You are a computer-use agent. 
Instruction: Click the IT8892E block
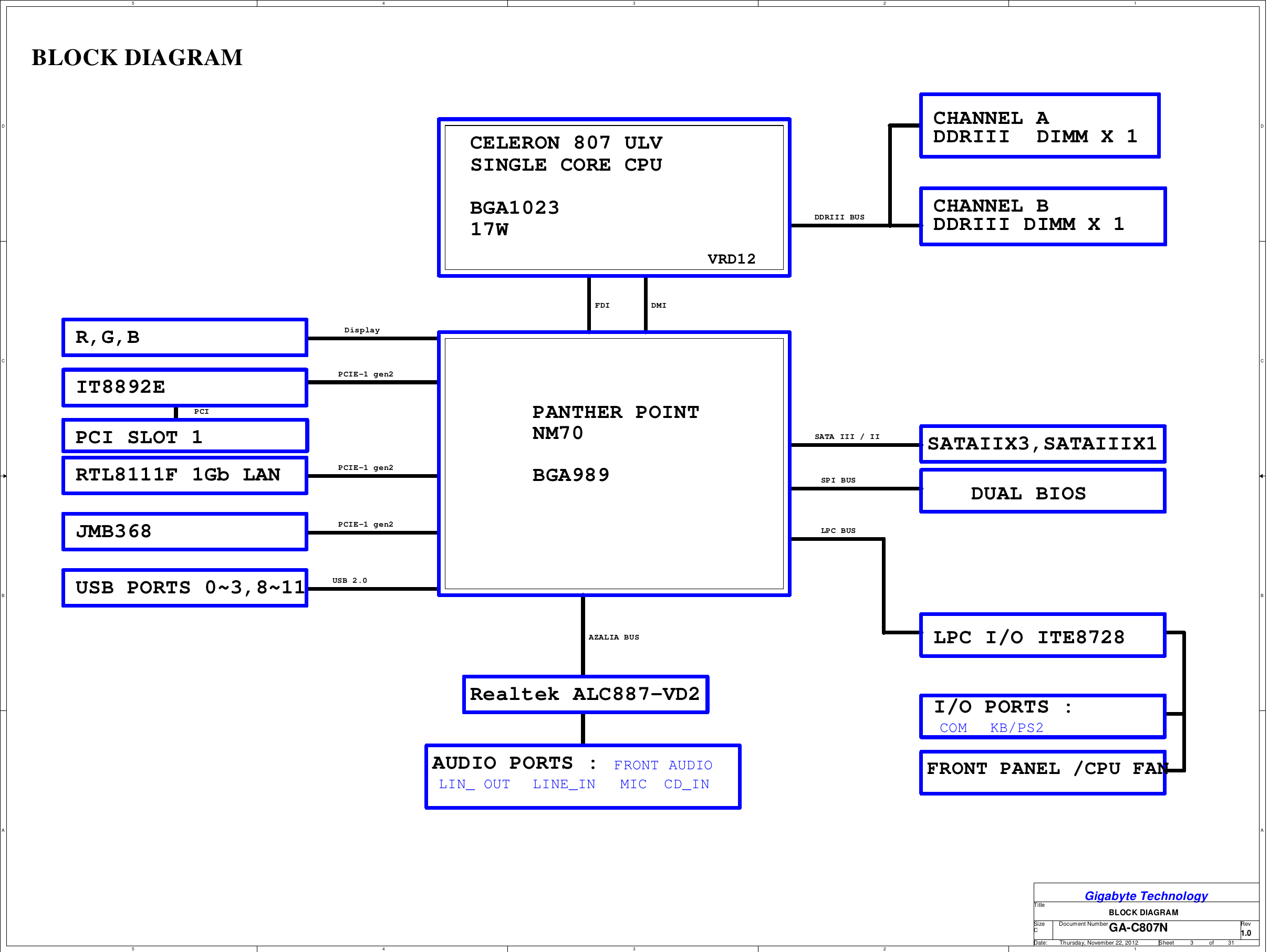click(x=185, y=388)
